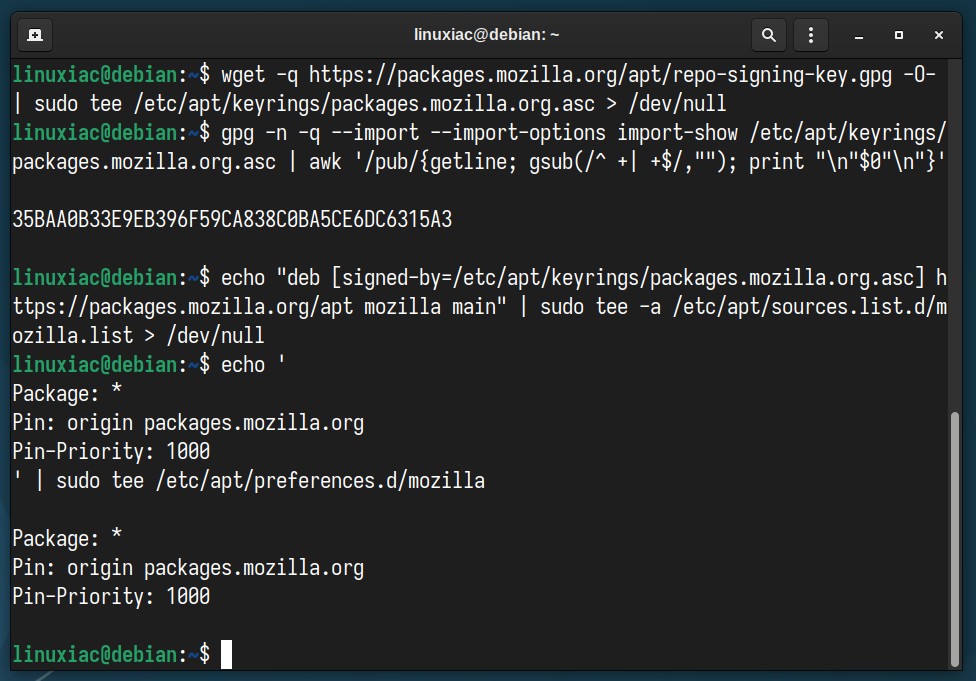976x681 pixels.
Task: Click the 'sudo tee /etc/apt/keyrings/packages.mozilla.org.asc' line
Action: pyautogui.click(x=369, y=103)
